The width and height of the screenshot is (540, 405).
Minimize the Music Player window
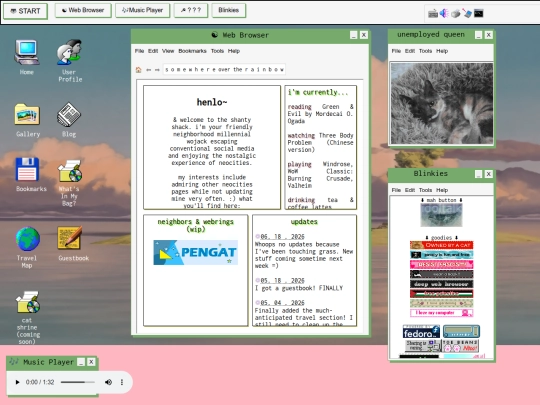[x=81, y=362]
